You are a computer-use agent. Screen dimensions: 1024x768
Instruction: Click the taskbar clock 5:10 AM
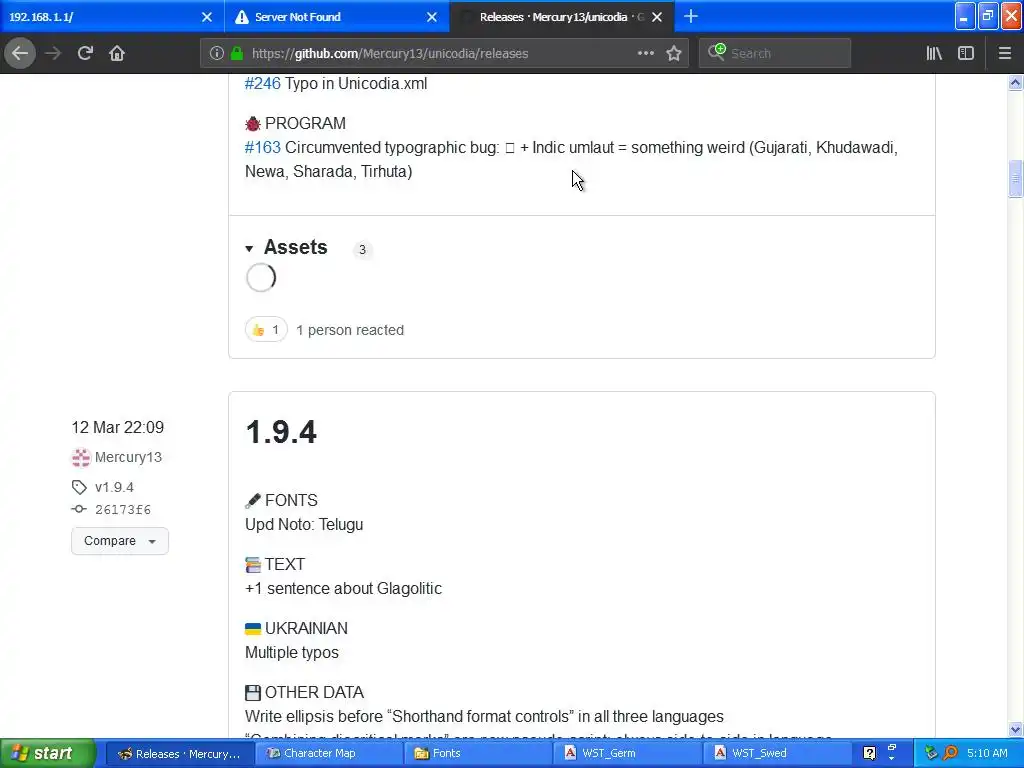(x=987, y=753)
